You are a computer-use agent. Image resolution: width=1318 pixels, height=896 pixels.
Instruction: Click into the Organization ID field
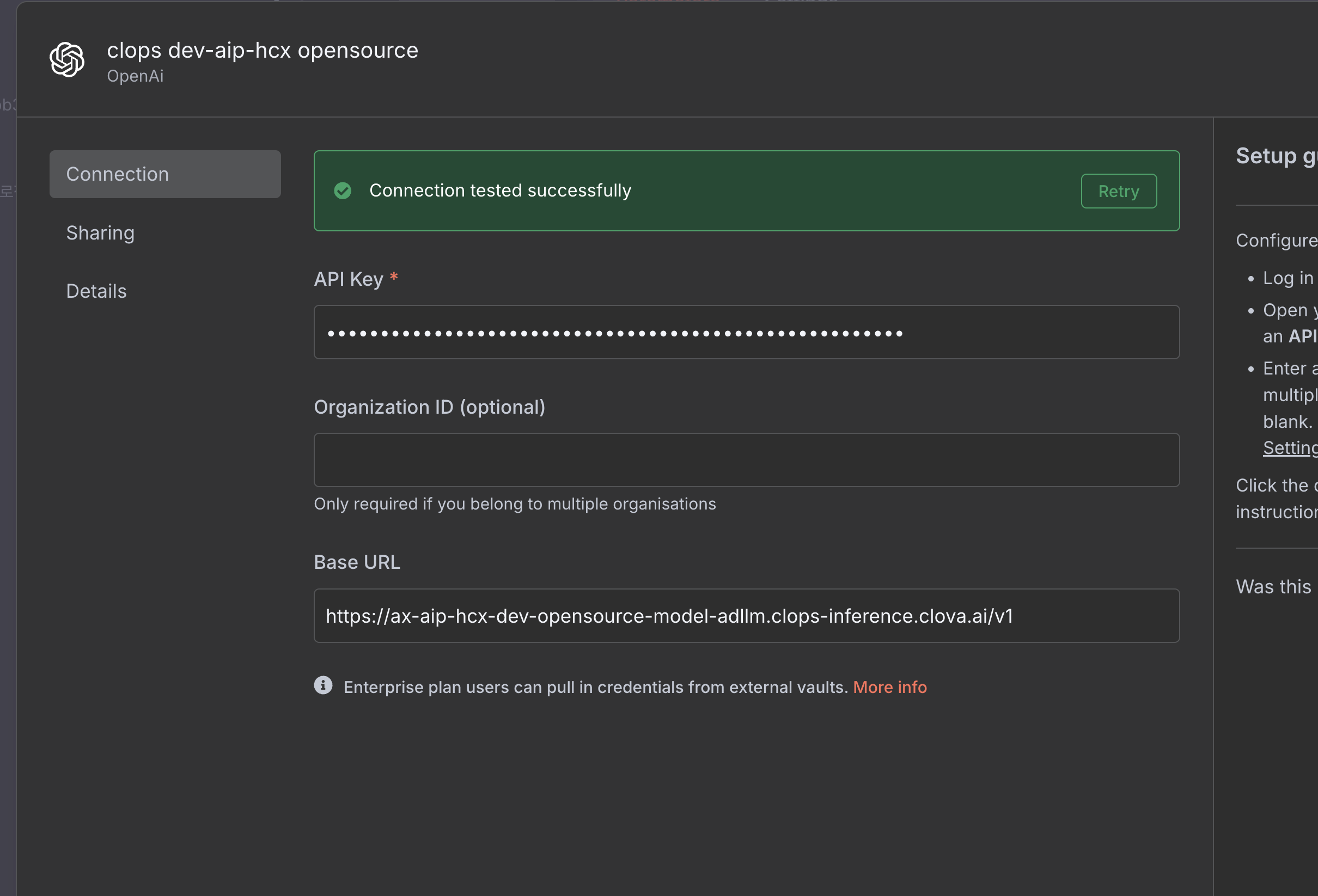pos(746,460)
